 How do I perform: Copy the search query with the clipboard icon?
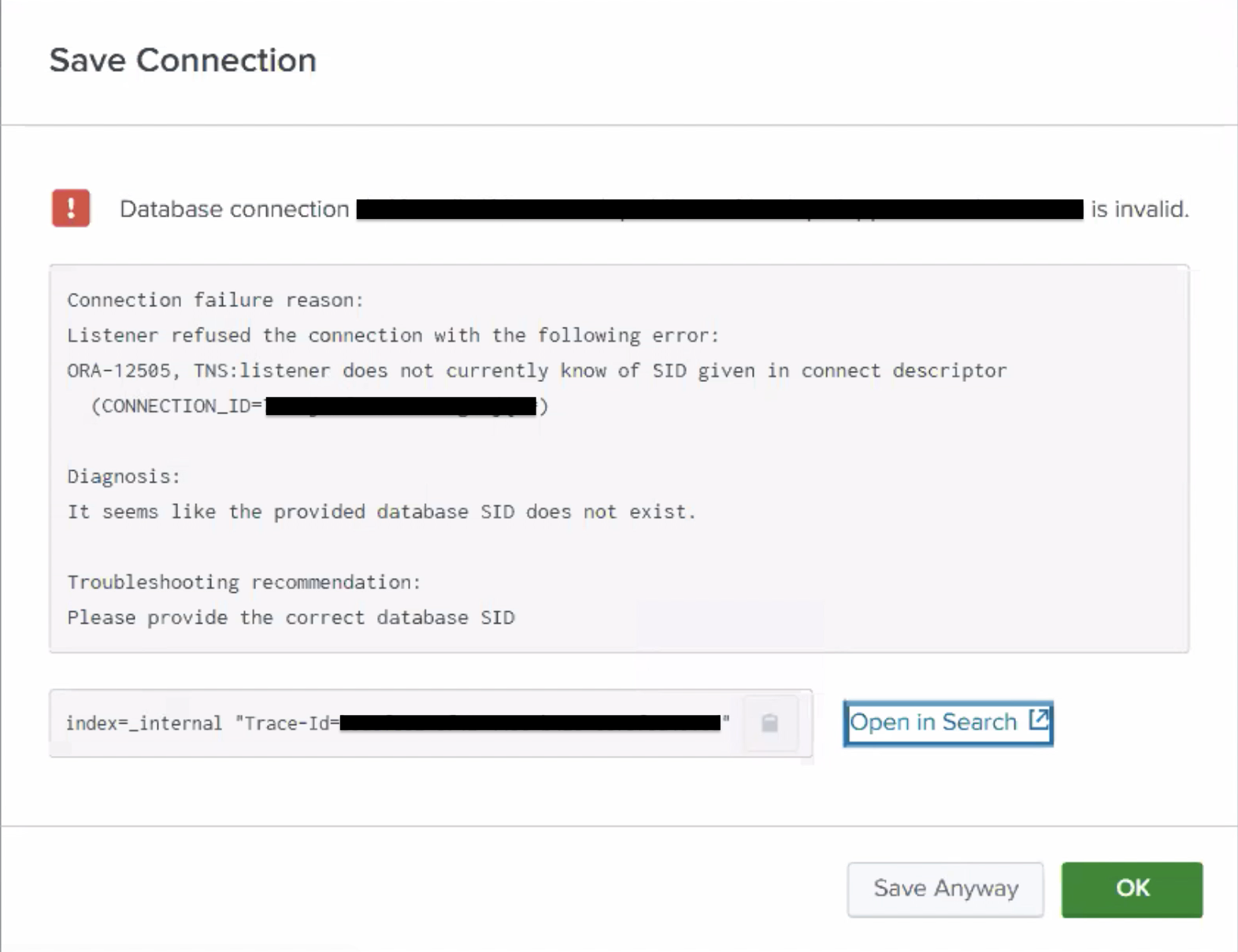tap(770, 723)
